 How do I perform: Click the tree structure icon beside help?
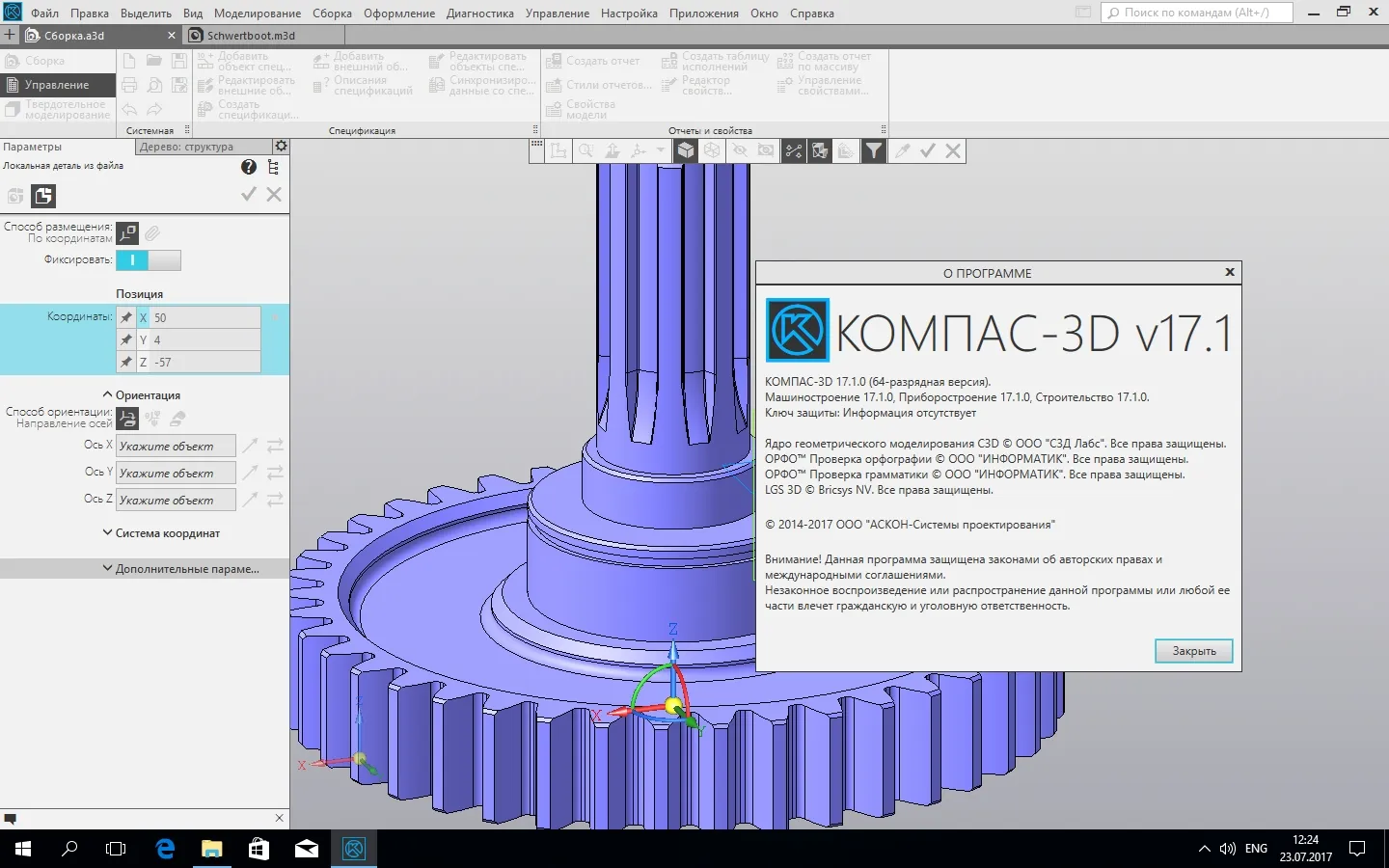tap(274, 167)
